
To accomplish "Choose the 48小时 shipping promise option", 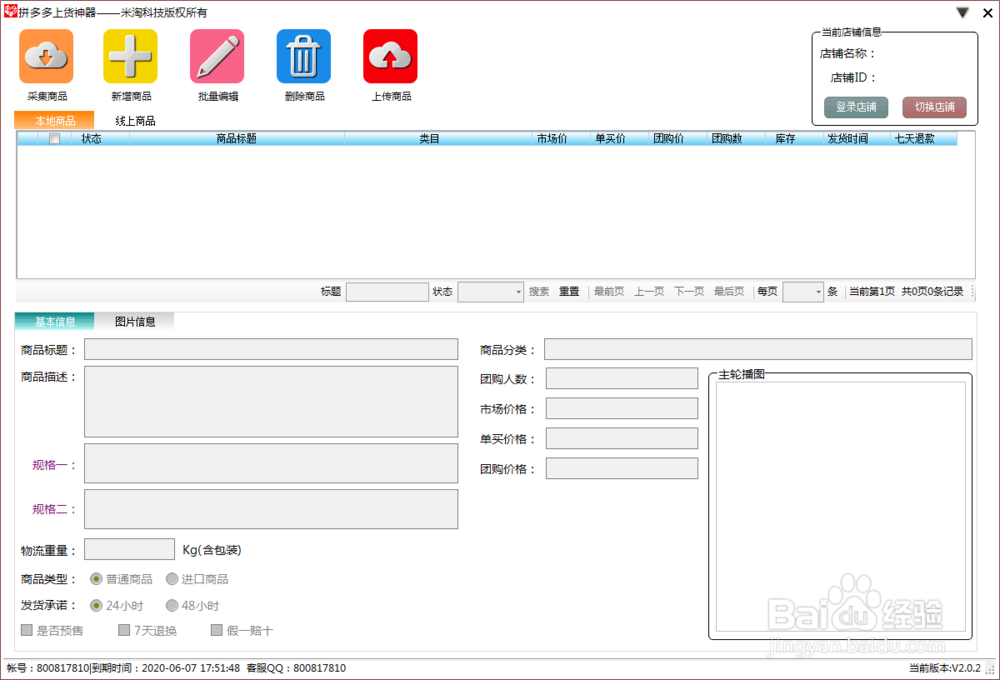I will pos(172,605).
